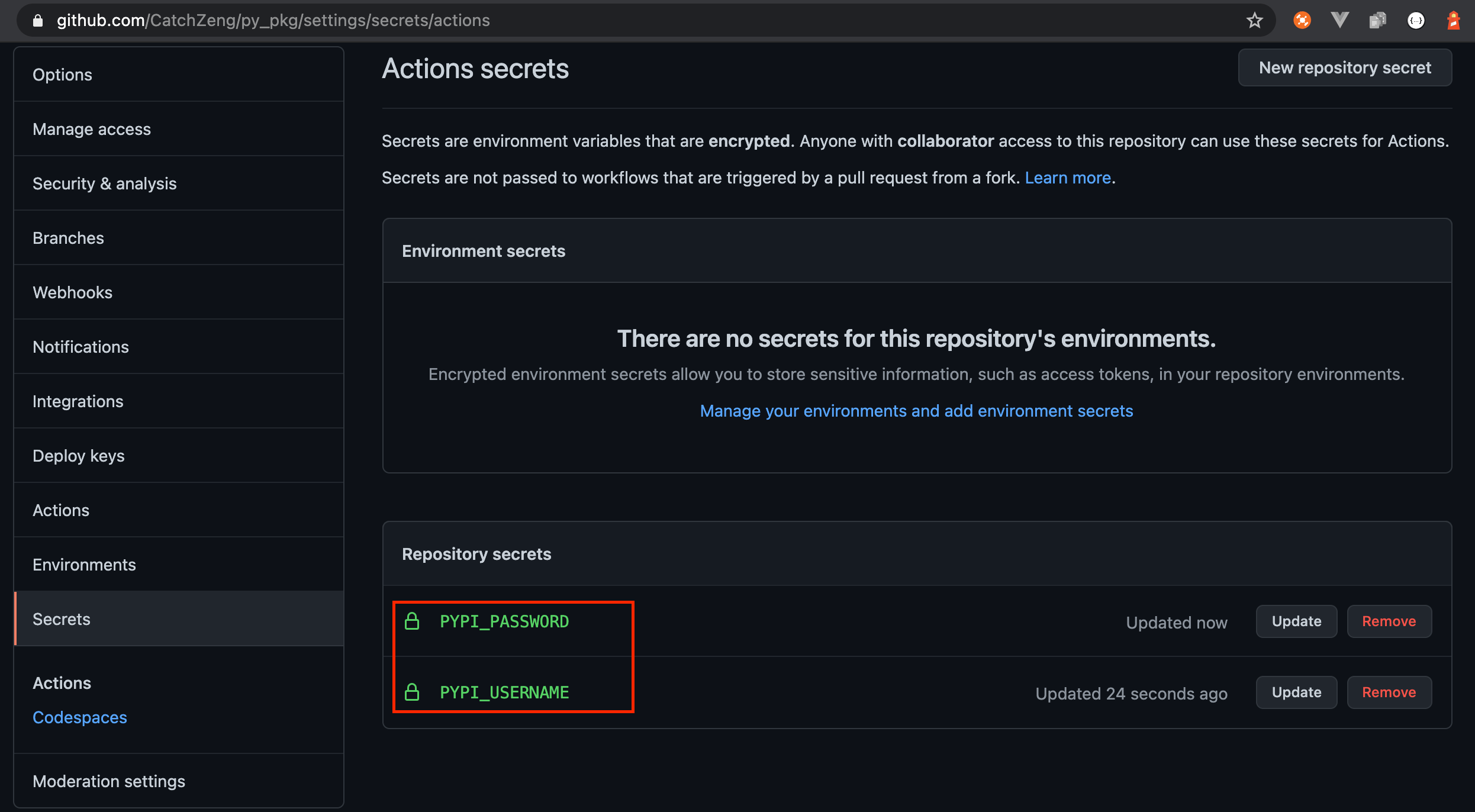Click the lock icon beside PYPI_PASSWORD

click(412, 621)
